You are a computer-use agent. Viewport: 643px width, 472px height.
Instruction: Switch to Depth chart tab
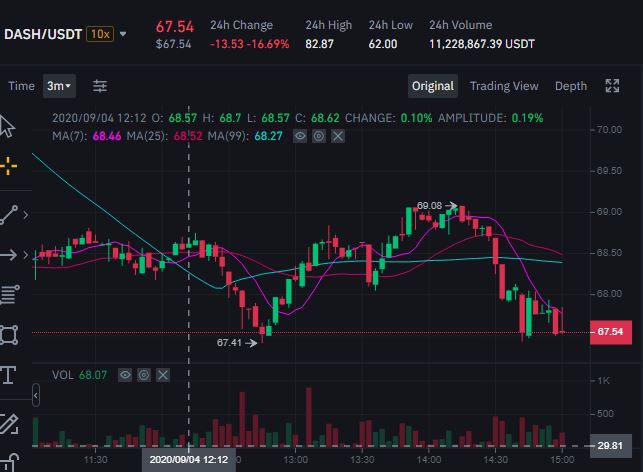click(x=571, y=86)
